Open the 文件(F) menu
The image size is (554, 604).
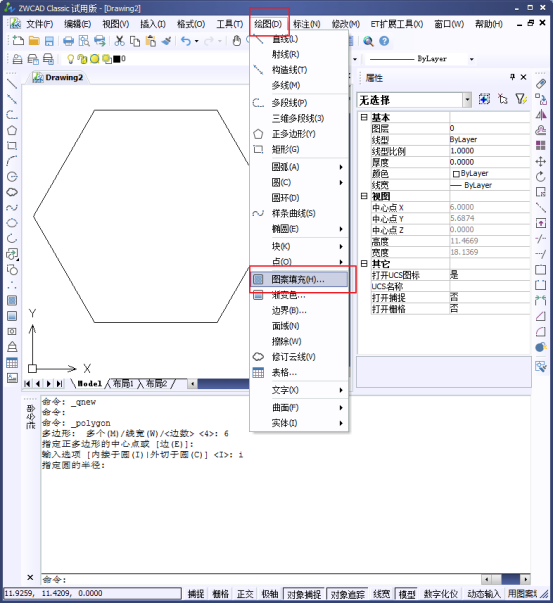(x=39, y=24)
